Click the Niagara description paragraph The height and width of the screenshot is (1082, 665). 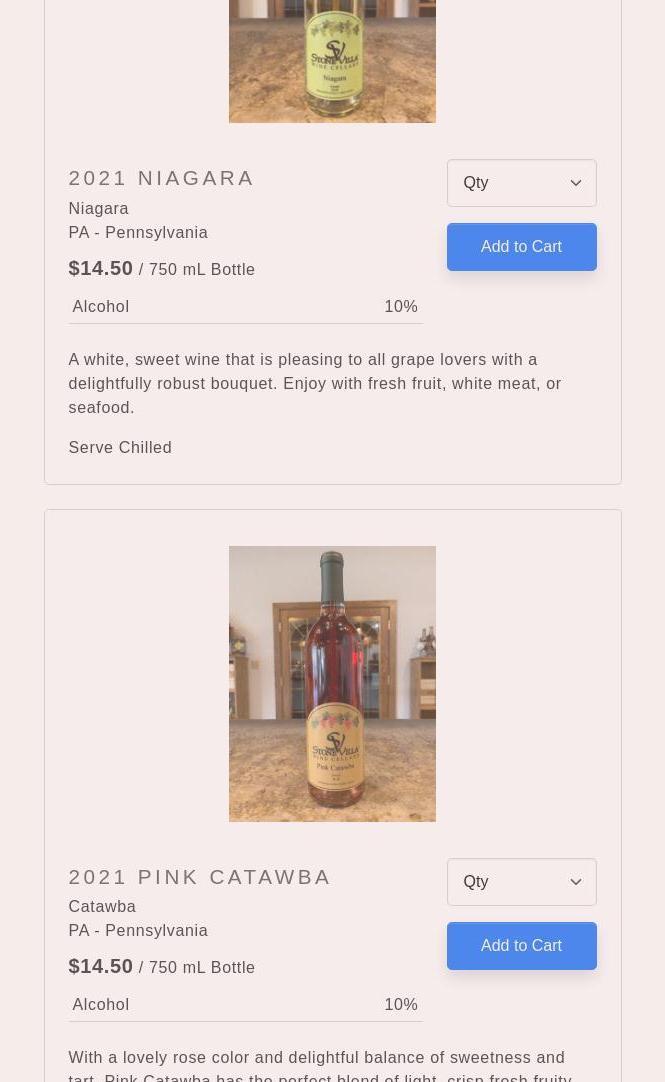click(315, 383)
